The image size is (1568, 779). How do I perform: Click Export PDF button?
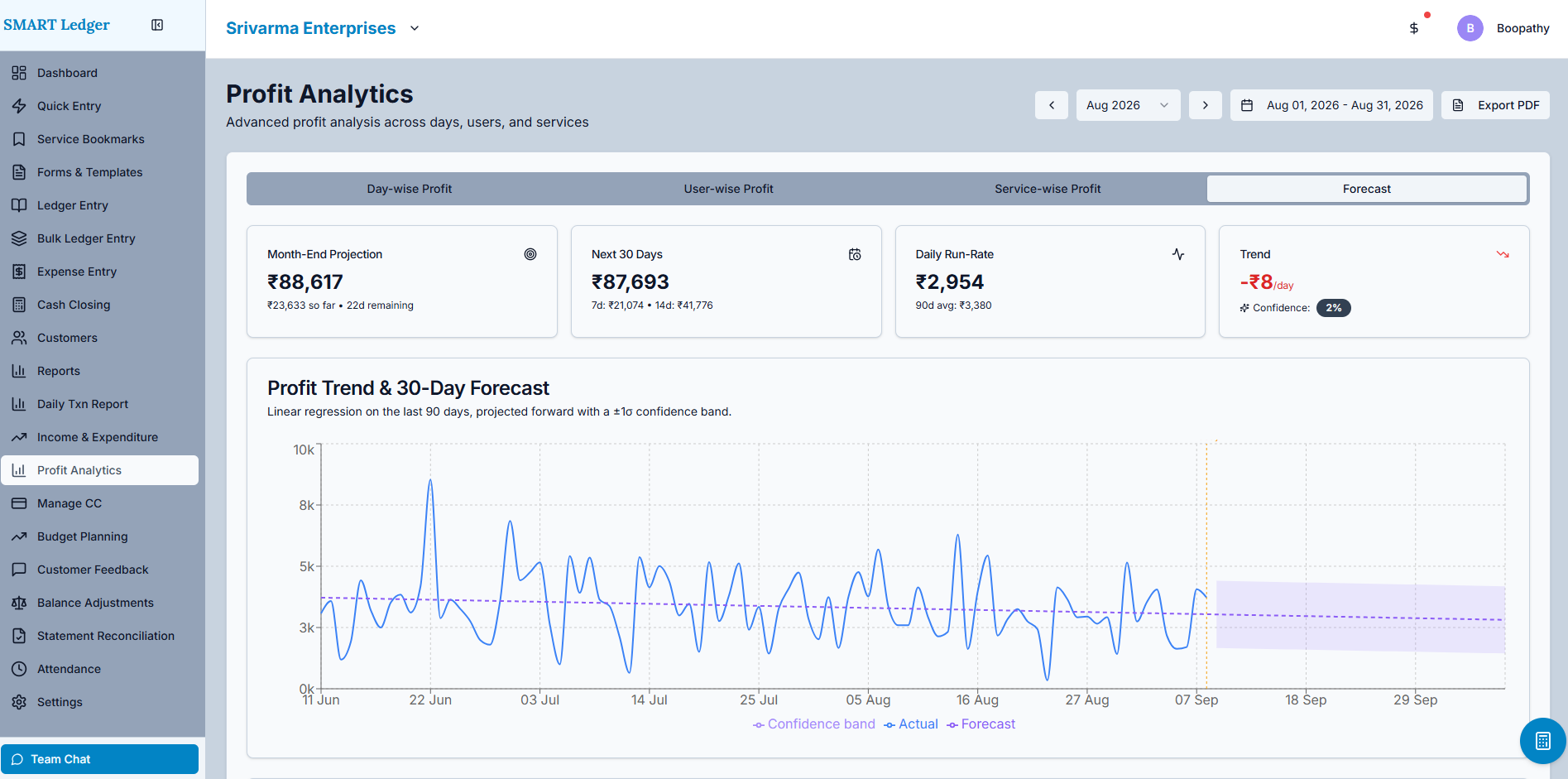tap(1495, 105)
